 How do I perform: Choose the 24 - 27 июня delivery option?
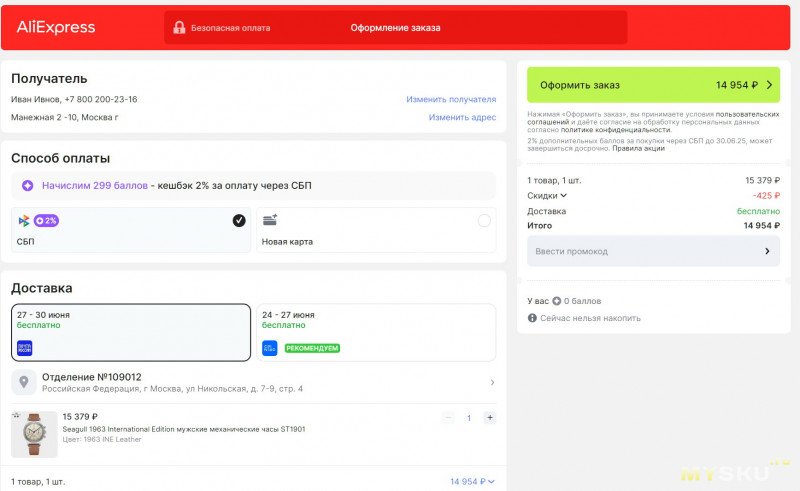[x=376, y=332]
